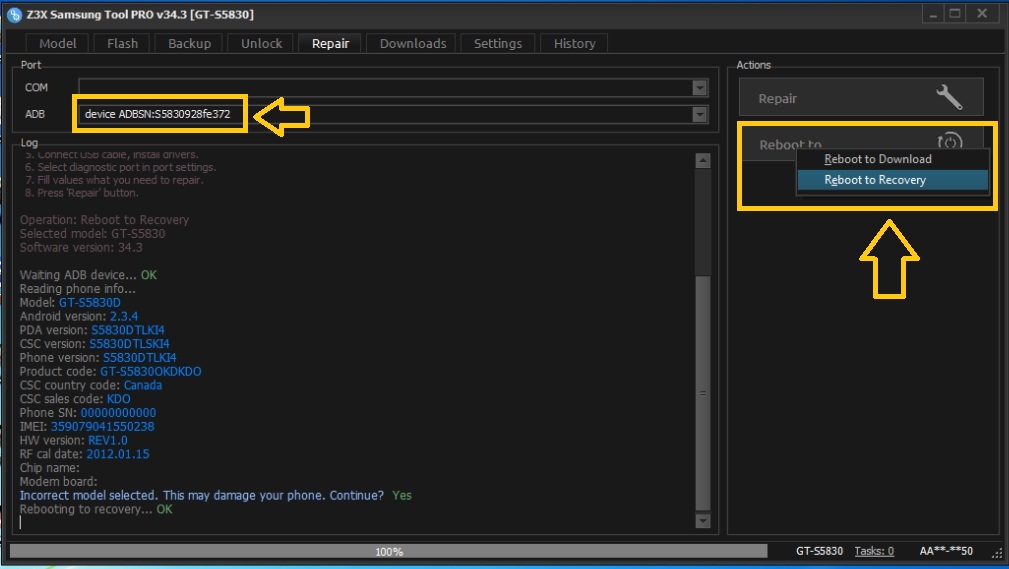Click the ADB device ADBSN field

point(393,114)
